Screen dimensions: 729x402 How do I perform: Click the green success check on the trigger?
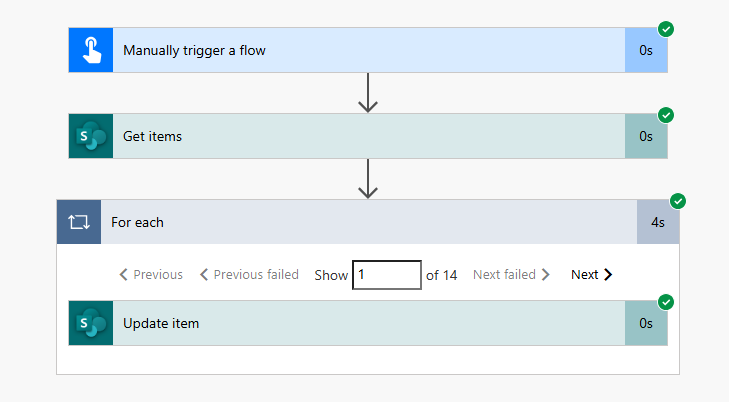666,29
